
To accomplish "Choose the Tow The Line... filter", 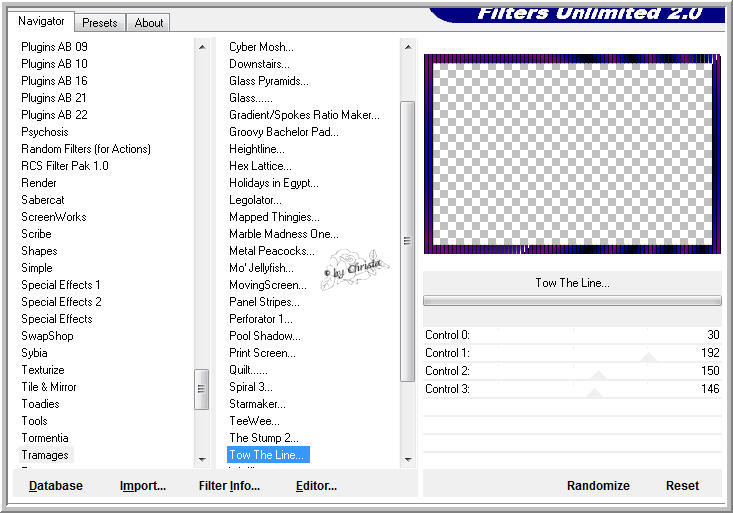I will [x=268, y=455].
